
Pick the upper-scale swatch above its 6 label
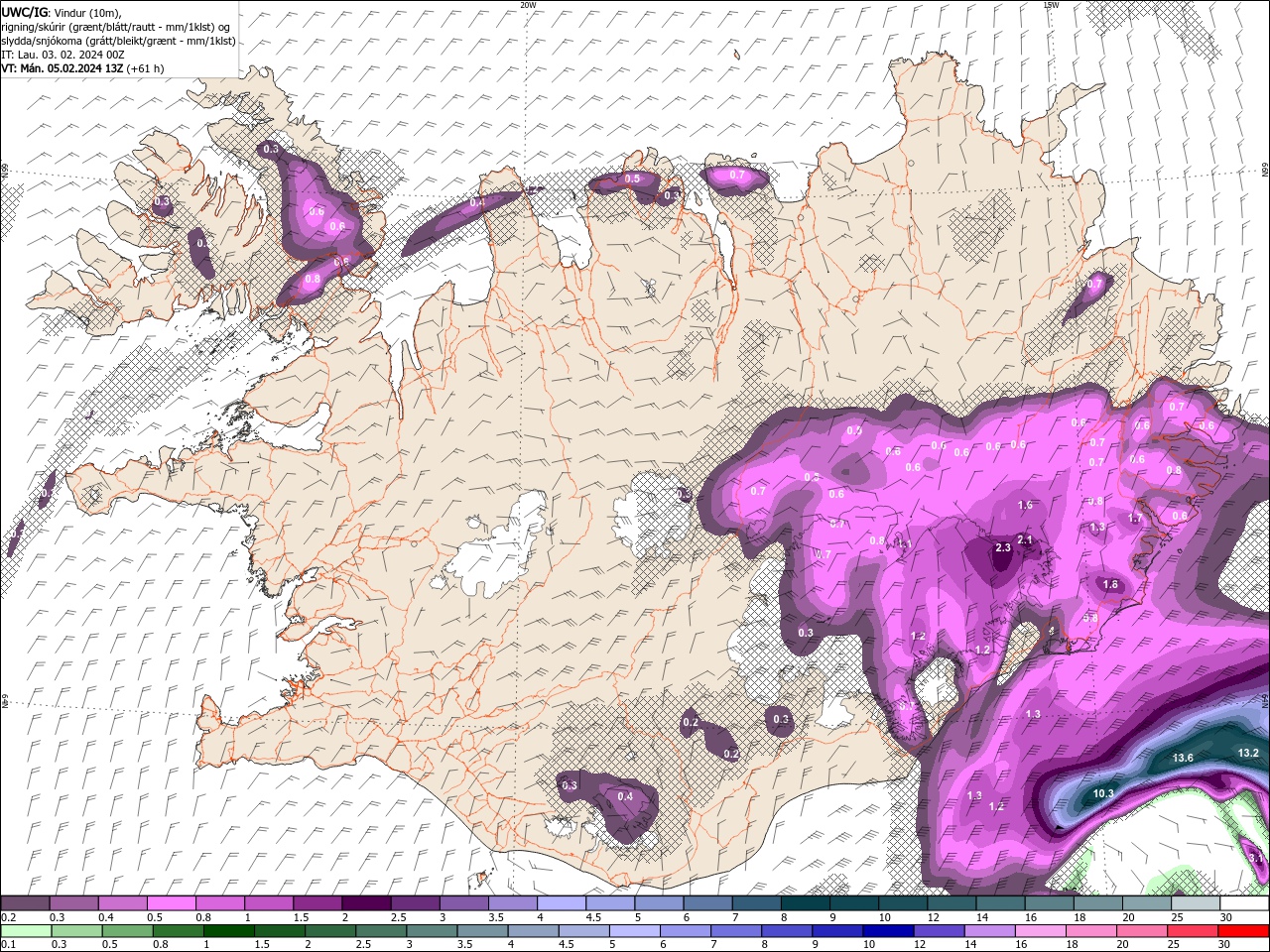(707, 903)
